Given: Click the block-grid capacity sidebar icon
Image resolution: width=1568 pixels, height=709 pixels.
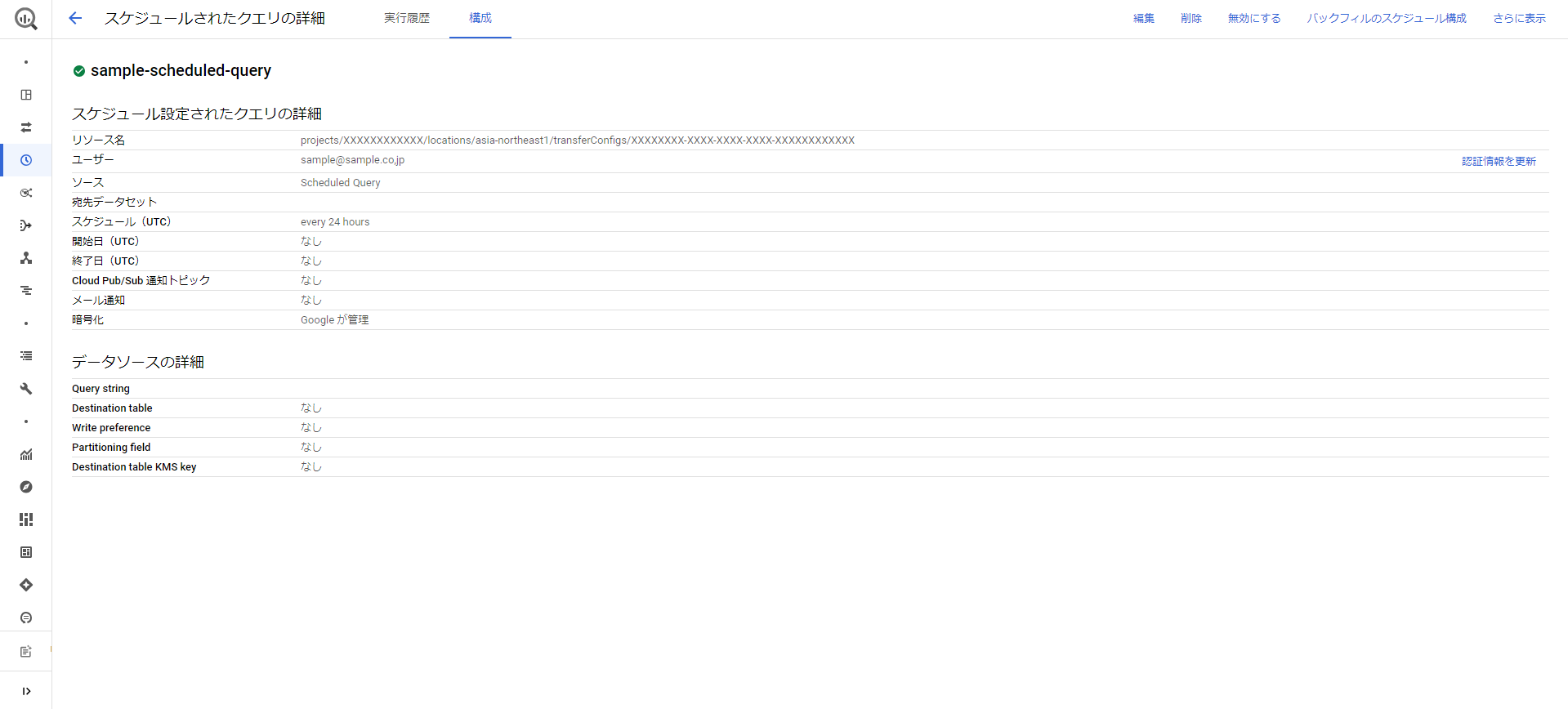Looking at the screenshot, I should click(x=26, y=519).
